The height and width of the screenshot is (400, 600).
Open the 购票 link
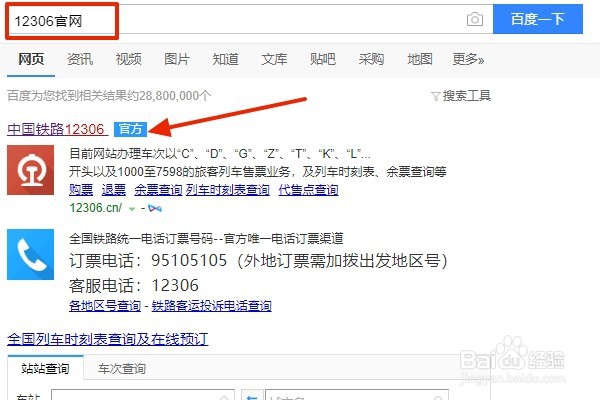pos(81,189)
